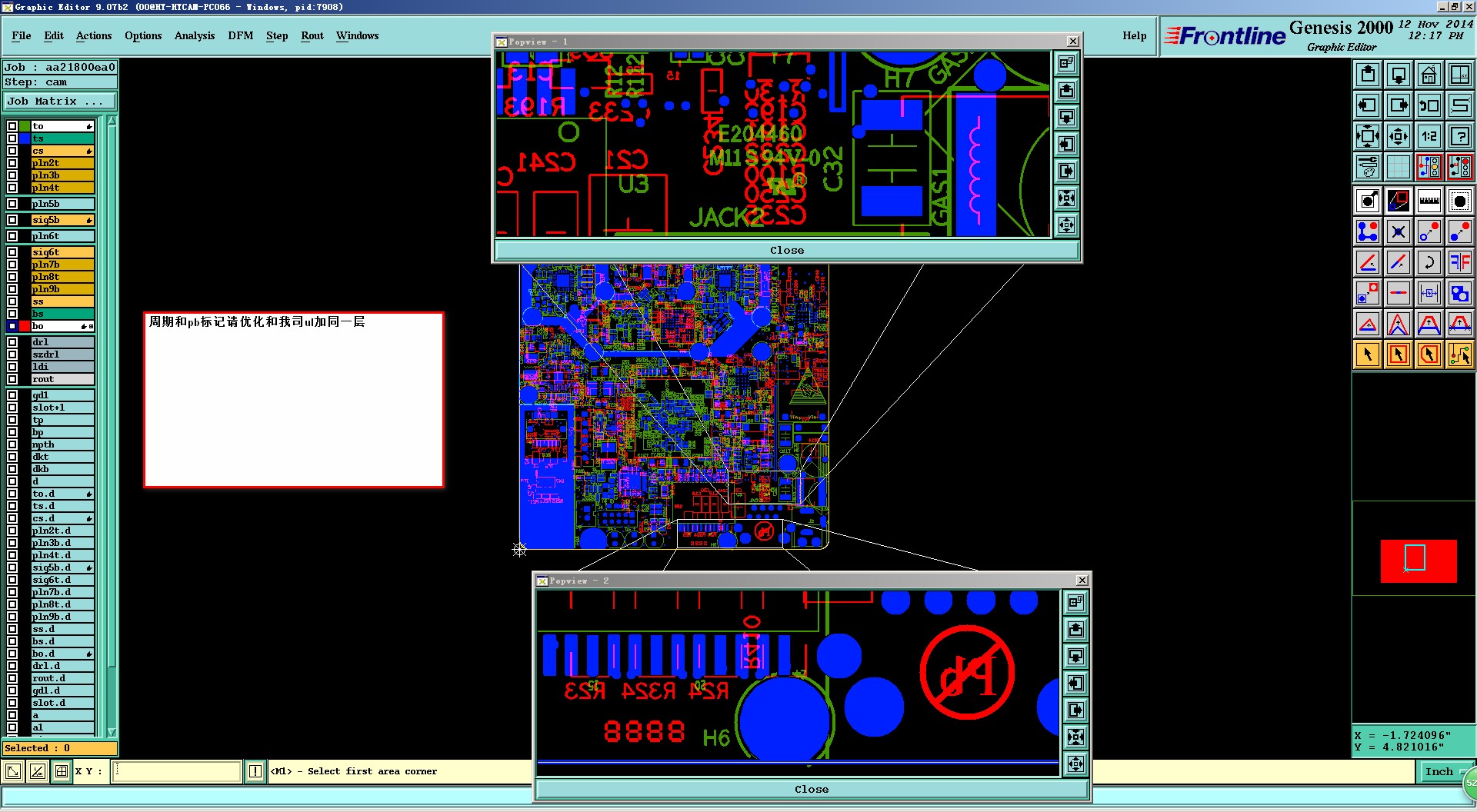
Task: Select the net select arrow tool
Action: (x=1460, y=354)
